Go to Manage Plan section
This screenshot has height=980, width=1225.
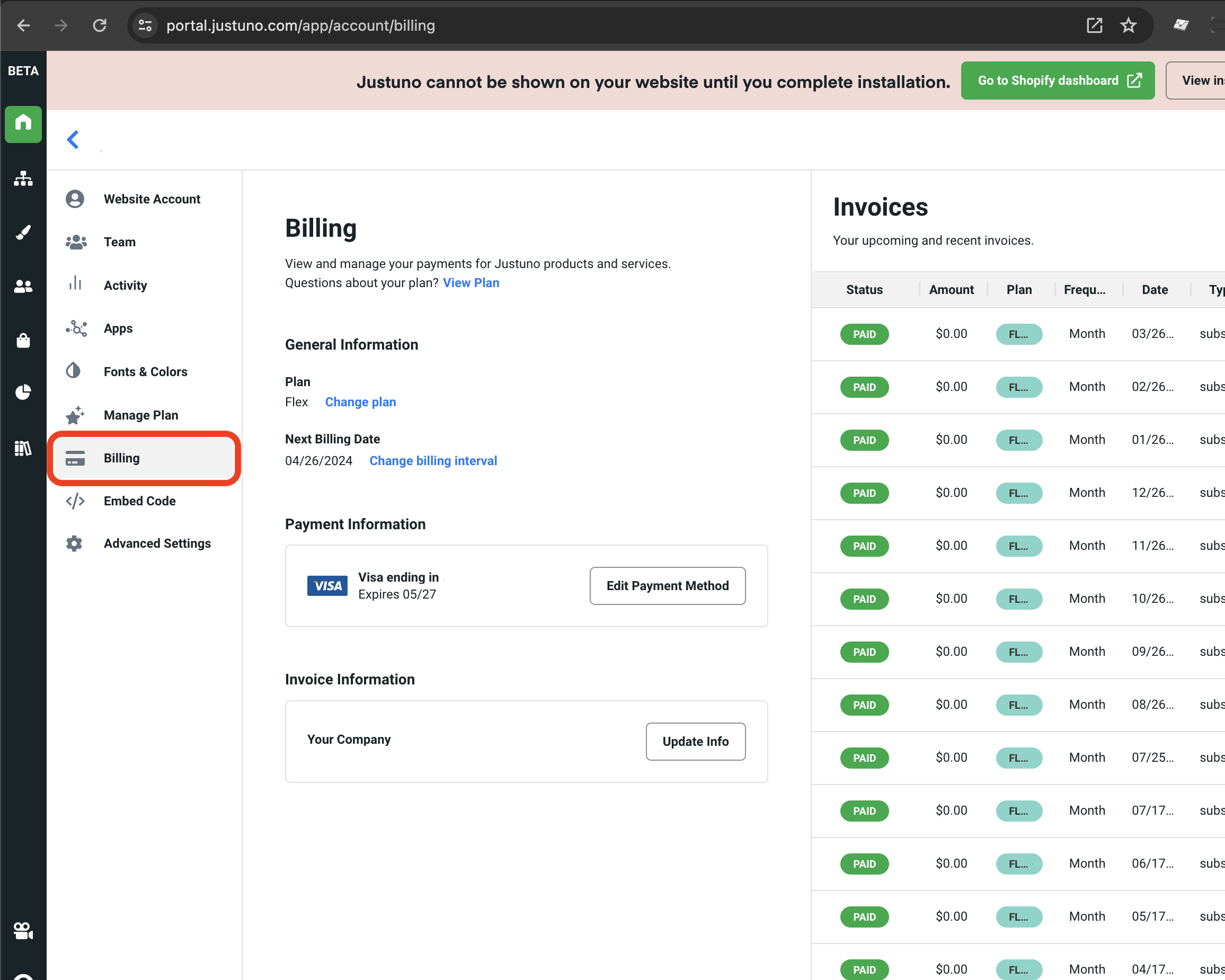[141, 415]
